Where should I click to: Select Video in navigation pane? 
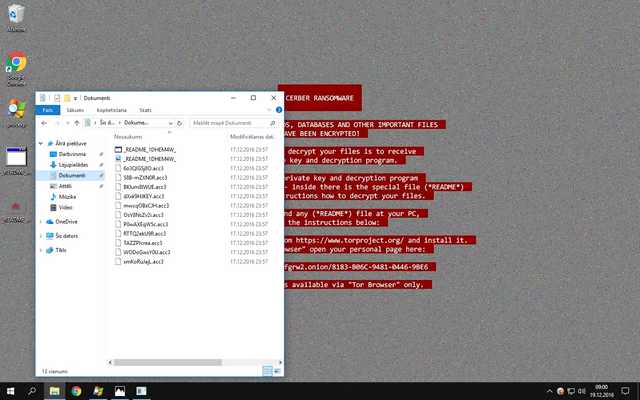[x=65, y=207]
